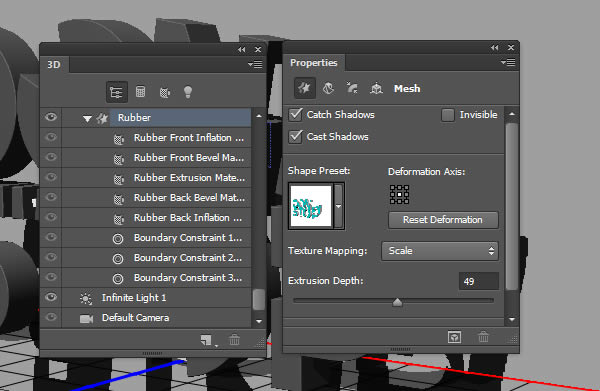Click Properties panel scrollbar thumb
The height and width of the screenshot is (391, 600).
[512, 207]
